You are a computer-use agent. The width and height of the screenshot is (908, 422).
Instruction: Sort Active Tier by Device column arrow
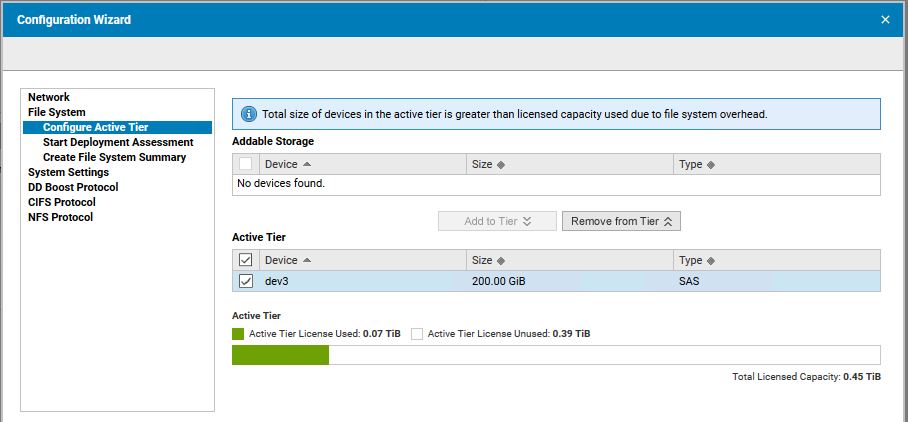click(307, 260)
